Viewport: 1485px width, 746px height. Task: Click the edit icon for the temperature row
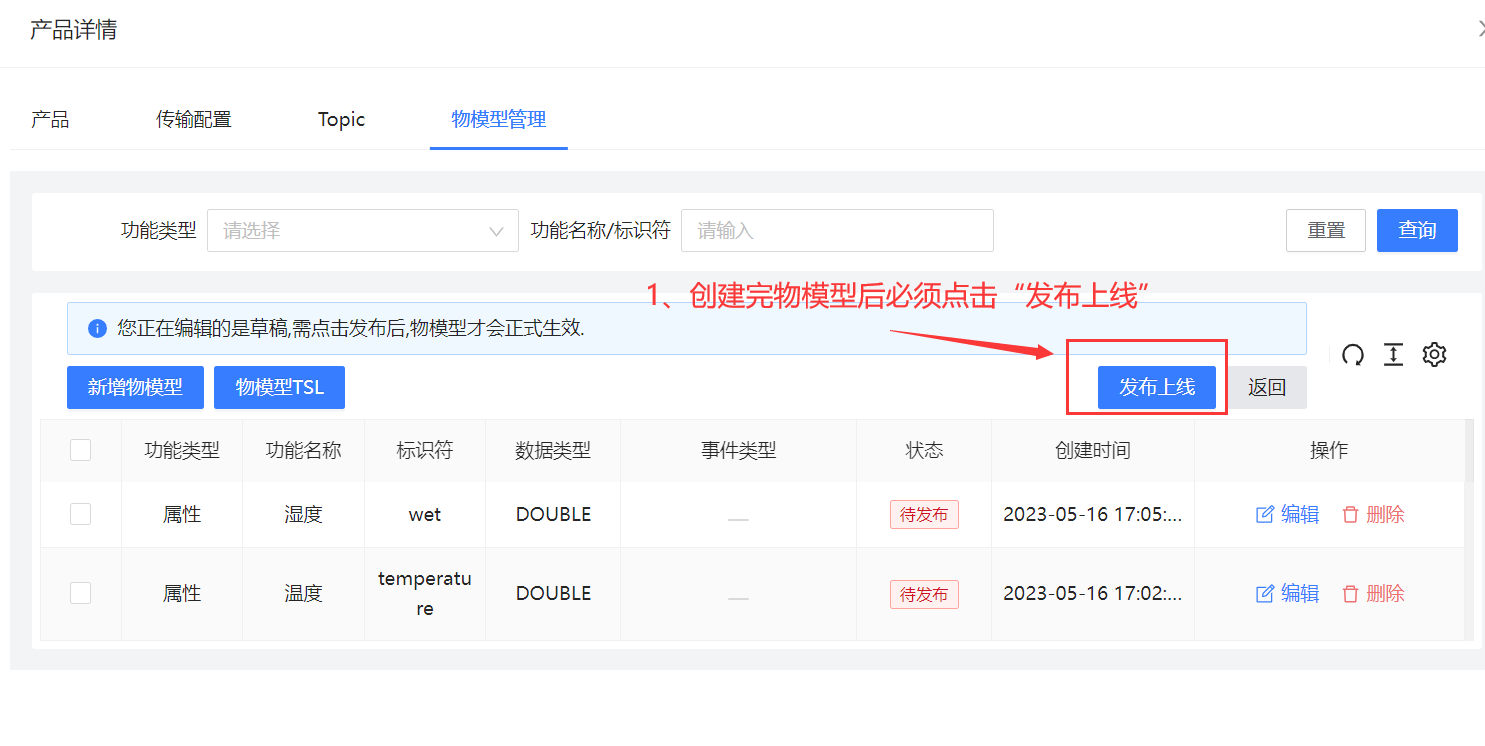1265,593
